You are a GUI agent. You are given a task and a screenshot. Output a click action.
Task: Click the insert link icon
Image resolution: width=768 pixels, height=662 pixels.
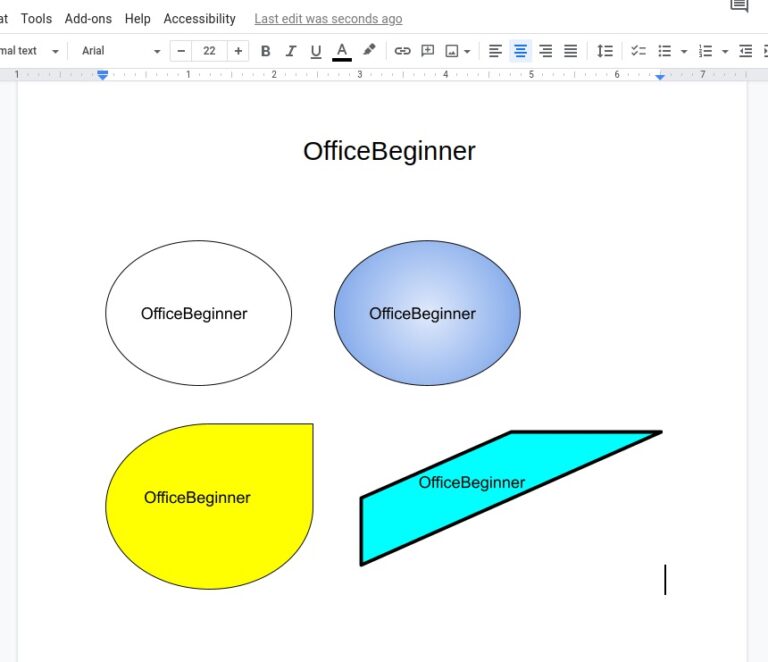pos(402,51)
